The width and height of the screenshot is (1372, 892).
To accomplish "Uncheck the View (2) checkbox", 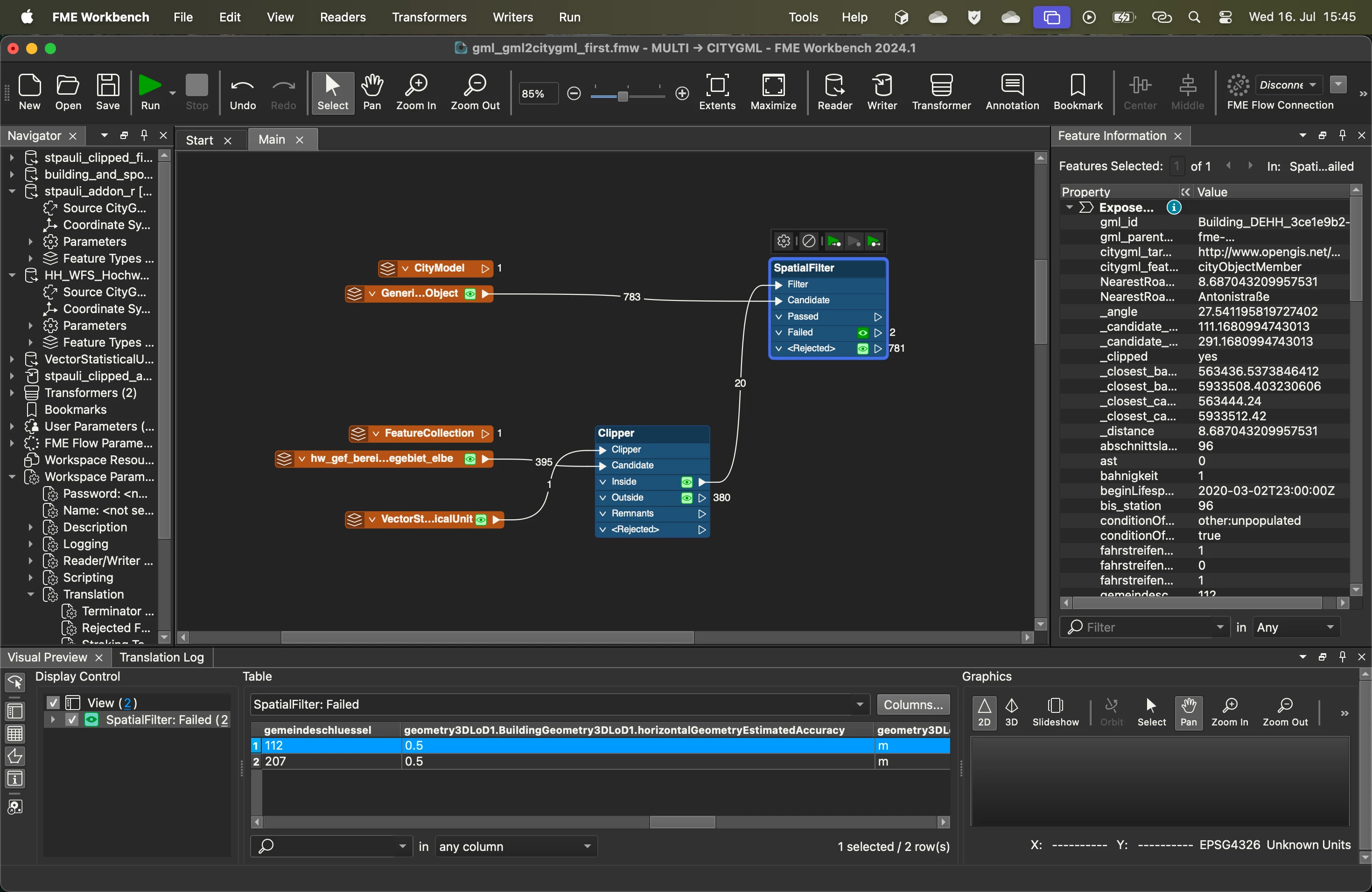I will [53, 703].
